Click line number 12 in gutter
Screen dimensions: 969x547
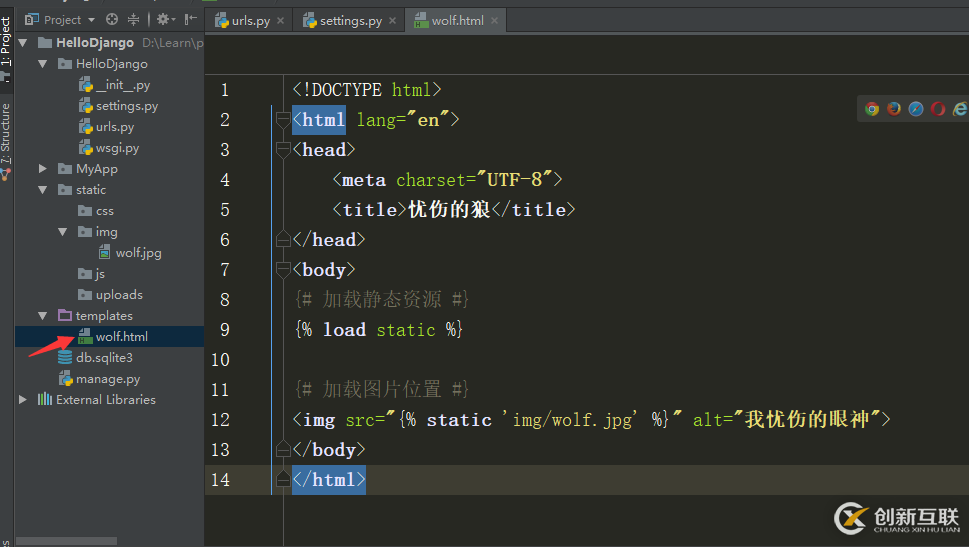click(x=221, y=420)
